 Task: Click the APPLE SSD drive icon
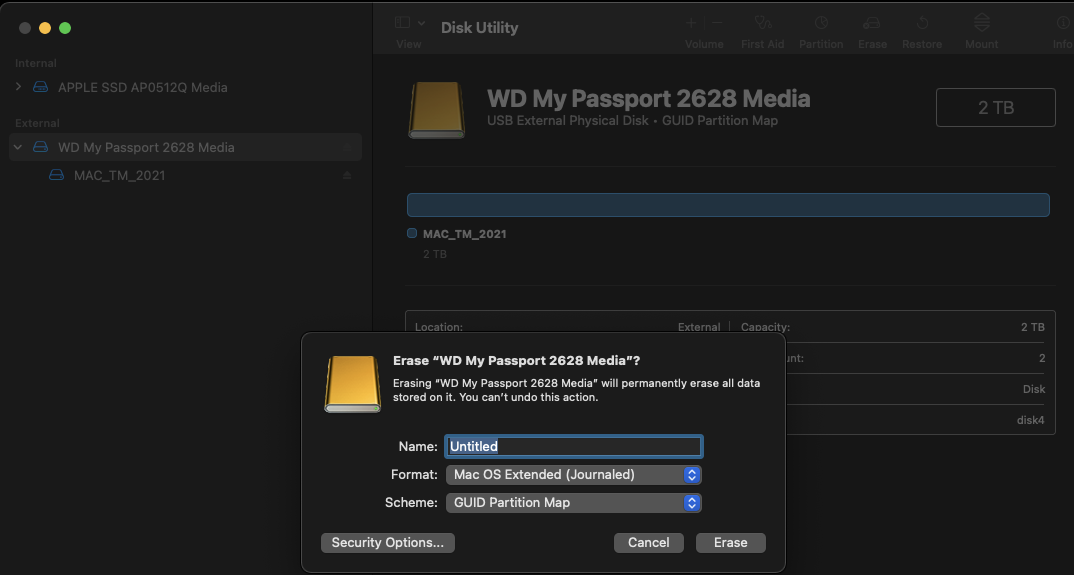tap(40, 87)
